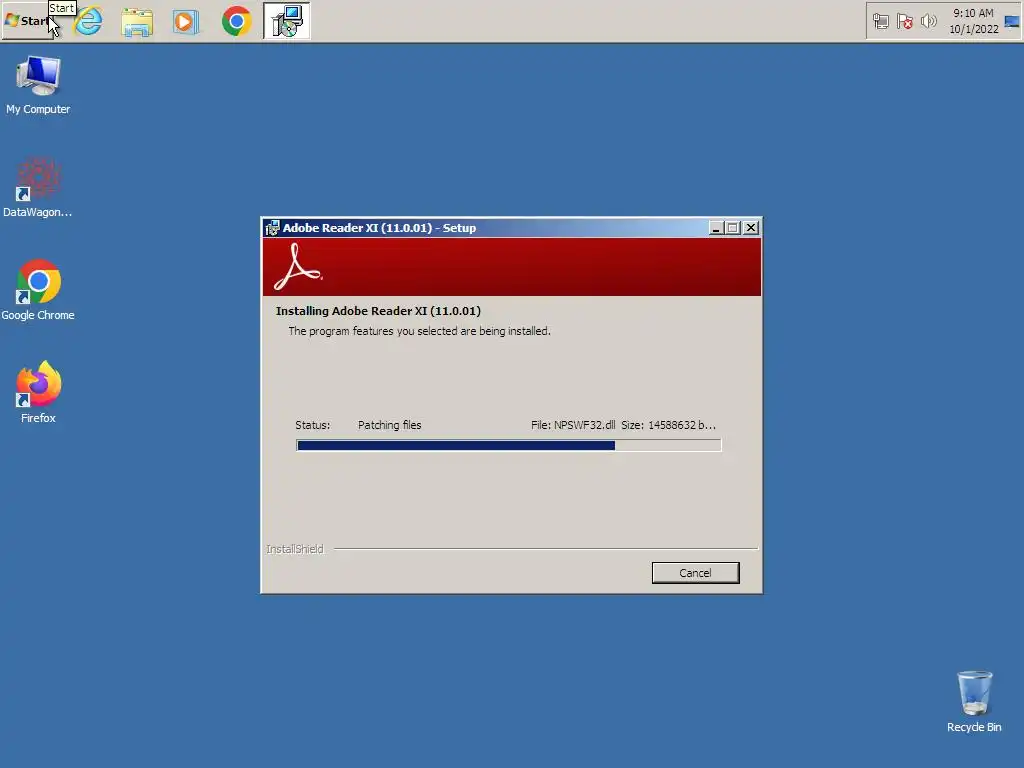Select the Google Chrome desktop shortcut
Viewport: 1024px width, 768px height.
38,290
